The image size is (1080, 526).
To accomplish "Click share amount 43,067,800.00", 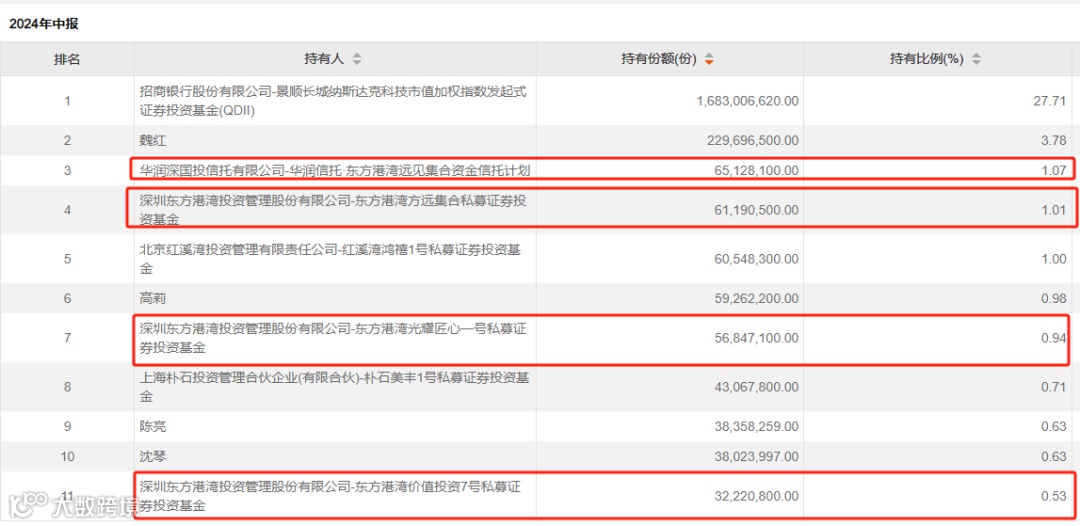I will click(756, 387).
